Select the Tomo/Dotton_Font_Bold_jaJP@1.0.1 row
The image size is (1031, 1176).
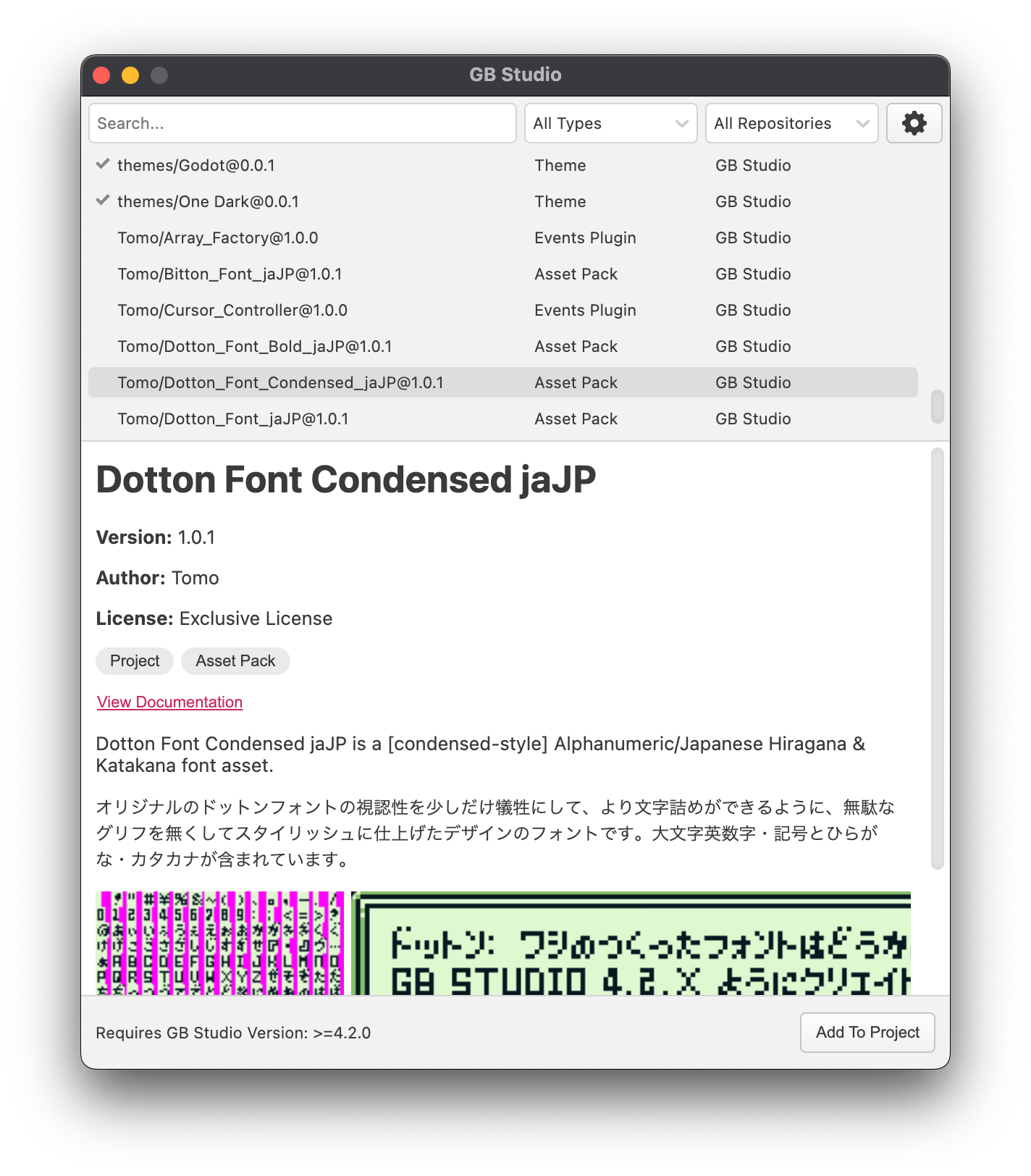(503, 346)
